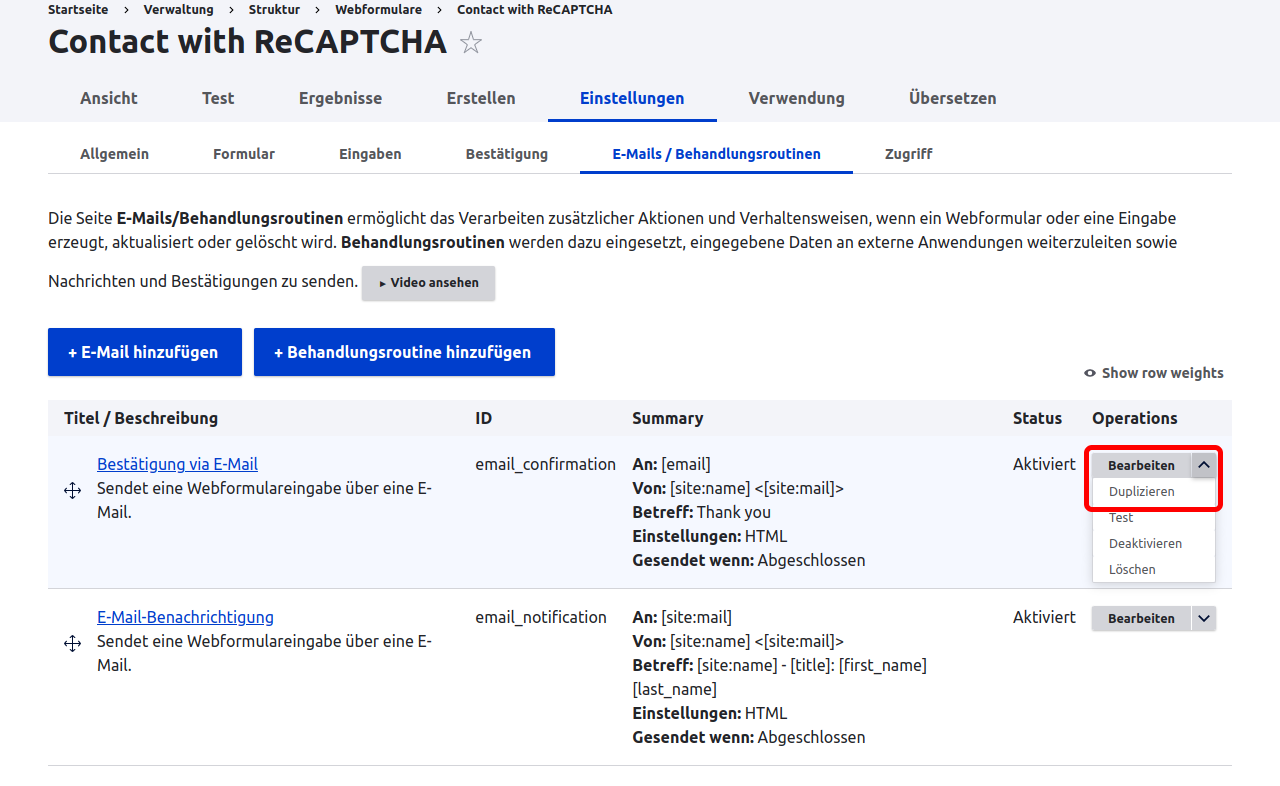Image resolution: width=1280 pixels, height=786 pixels.
Task: Switch to the Allgemein sub-tab
Action: click(x=114, y=154)
